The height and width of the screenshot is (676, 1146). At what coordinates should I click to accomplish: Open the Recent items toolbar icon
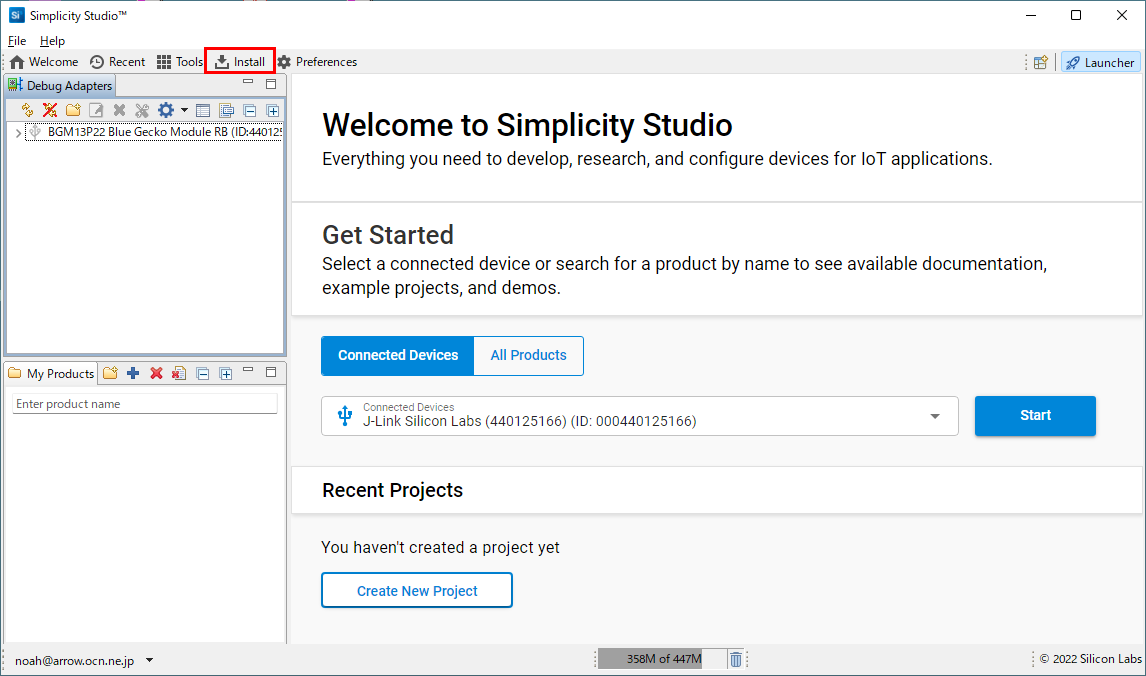click(x=117, y=61)
